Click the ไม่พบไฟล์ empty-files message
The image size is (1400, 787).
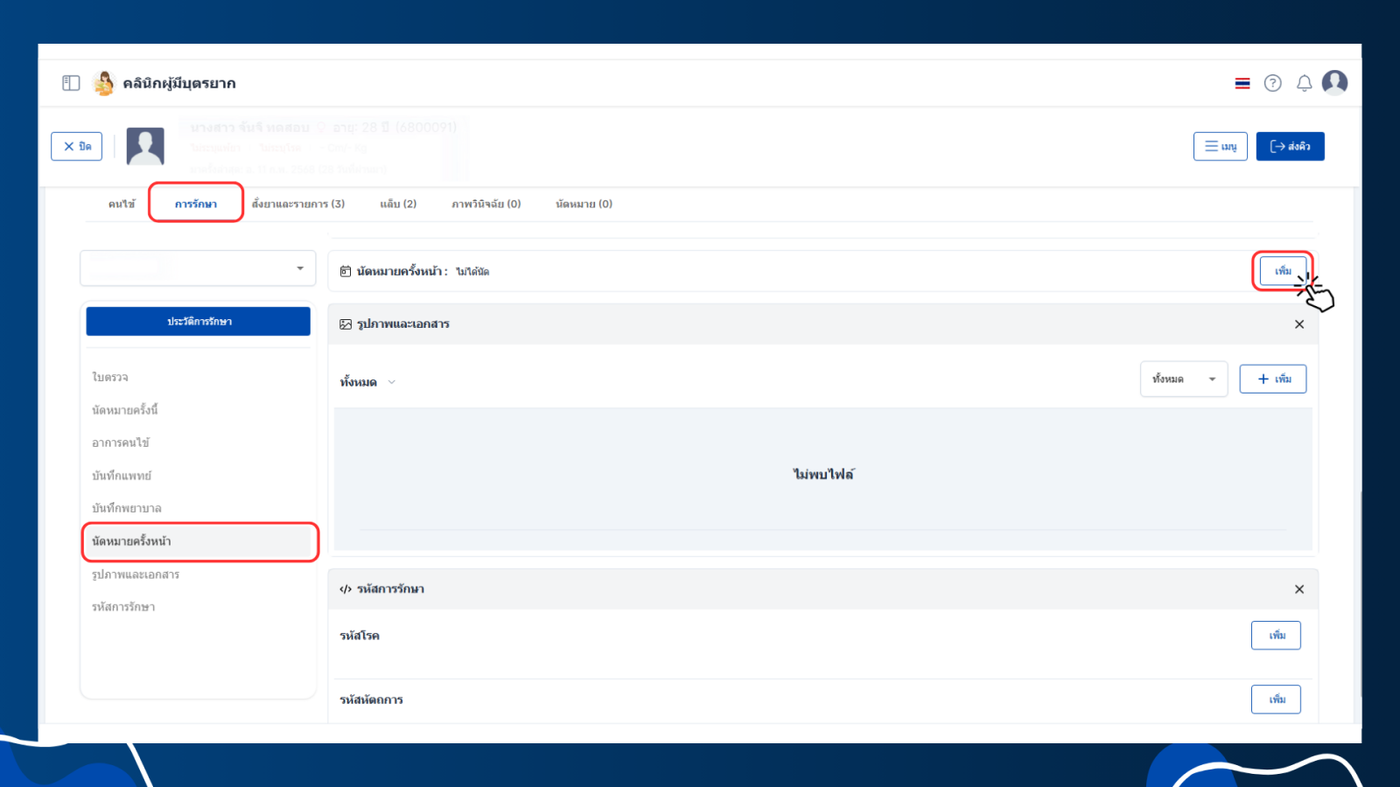[824, 475]
